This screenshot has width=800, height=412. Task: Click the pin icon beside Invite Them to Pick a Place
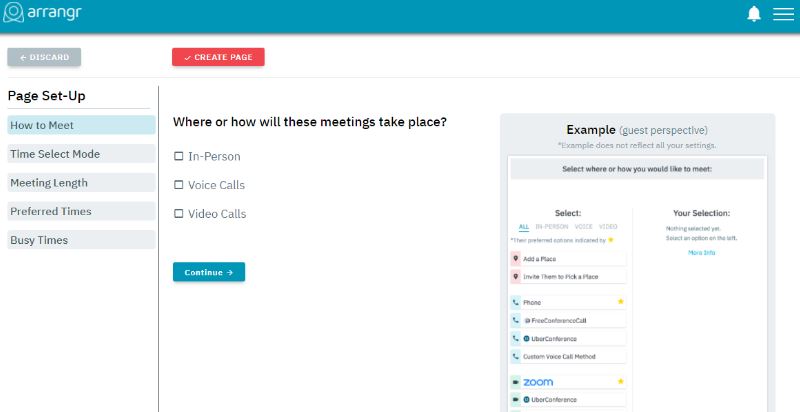pyautogui.click(x=515, y=275)
